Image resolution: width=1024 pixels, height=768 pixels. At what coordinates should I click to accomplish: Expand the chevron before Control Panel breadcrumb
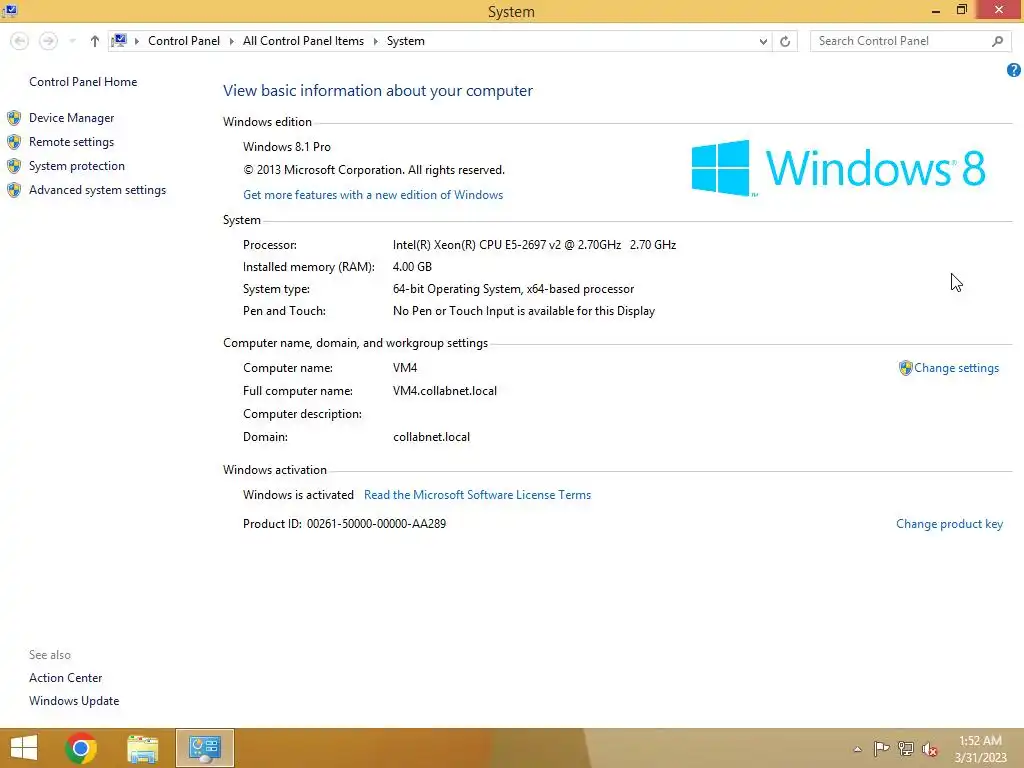click(137, 41)
